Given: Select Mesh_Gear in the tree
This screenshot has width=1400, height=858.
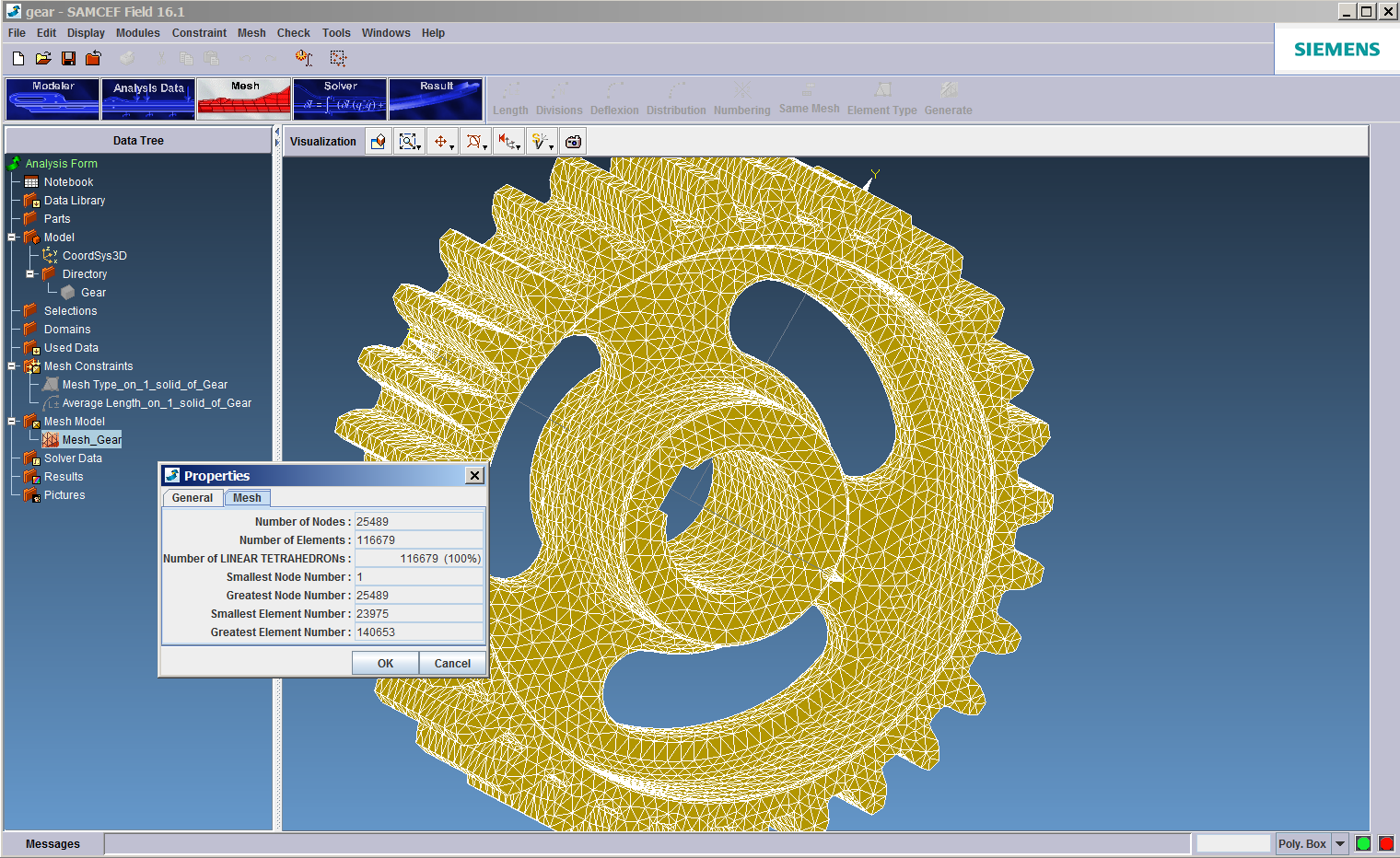Looking at the screenshot, I should click(91, 440).
